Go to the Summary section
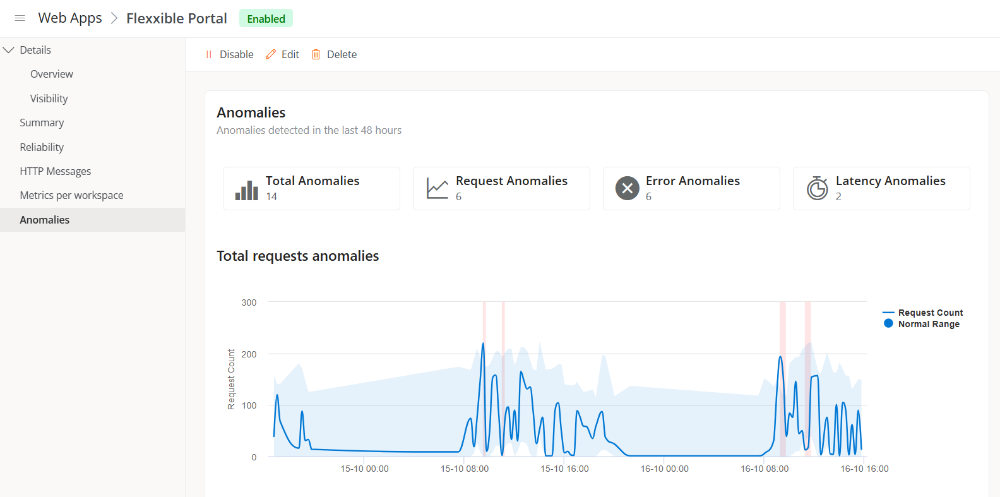1000x497 pixels. click(42, 123)
